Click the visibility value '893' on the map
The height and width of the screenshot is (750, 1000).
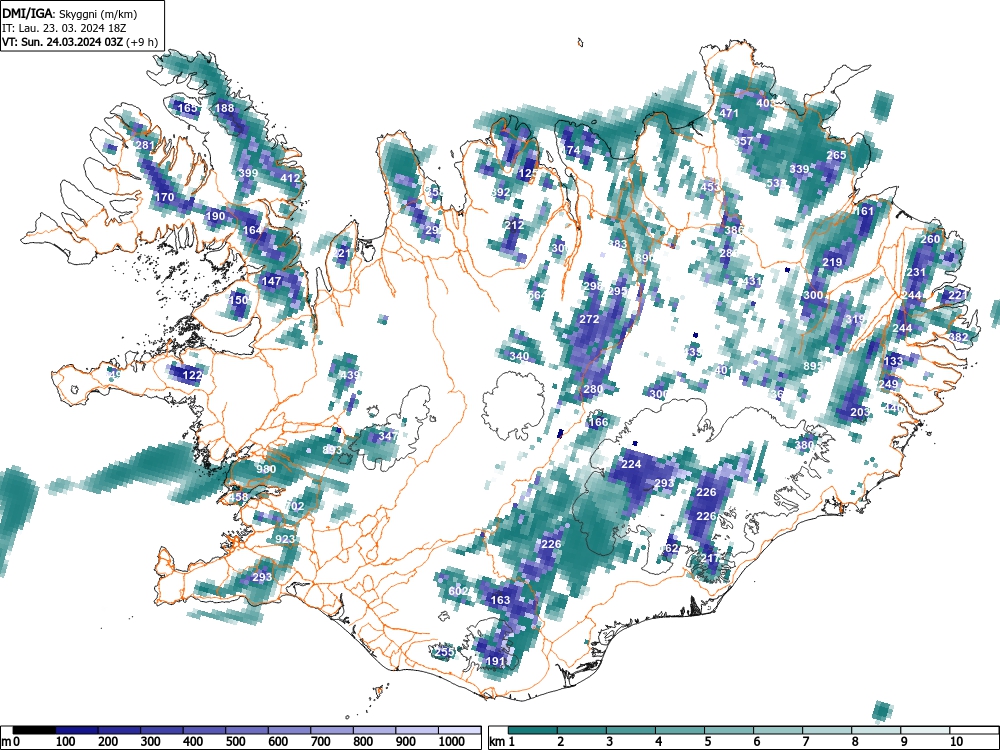point(332,450)
